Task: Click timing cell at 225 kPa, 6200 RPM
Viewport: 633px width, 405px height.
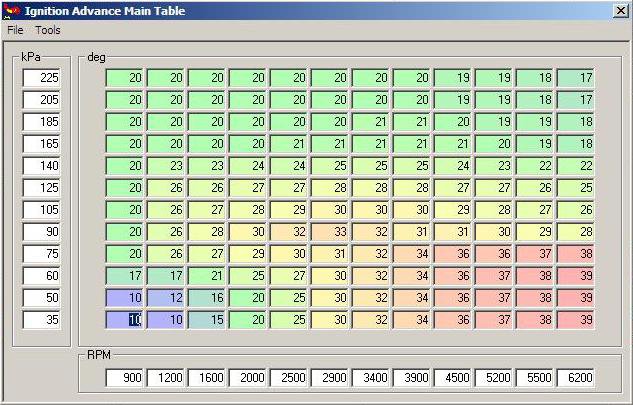Action: (576, 78)
